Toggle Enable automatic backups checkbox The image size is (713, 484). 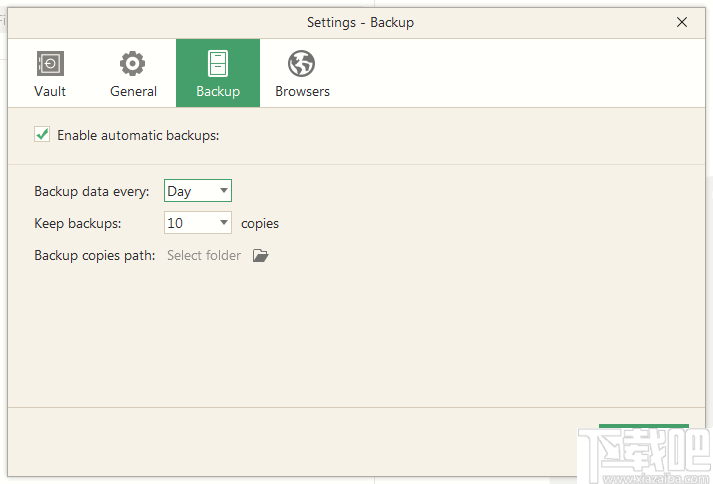pos(42,134)
